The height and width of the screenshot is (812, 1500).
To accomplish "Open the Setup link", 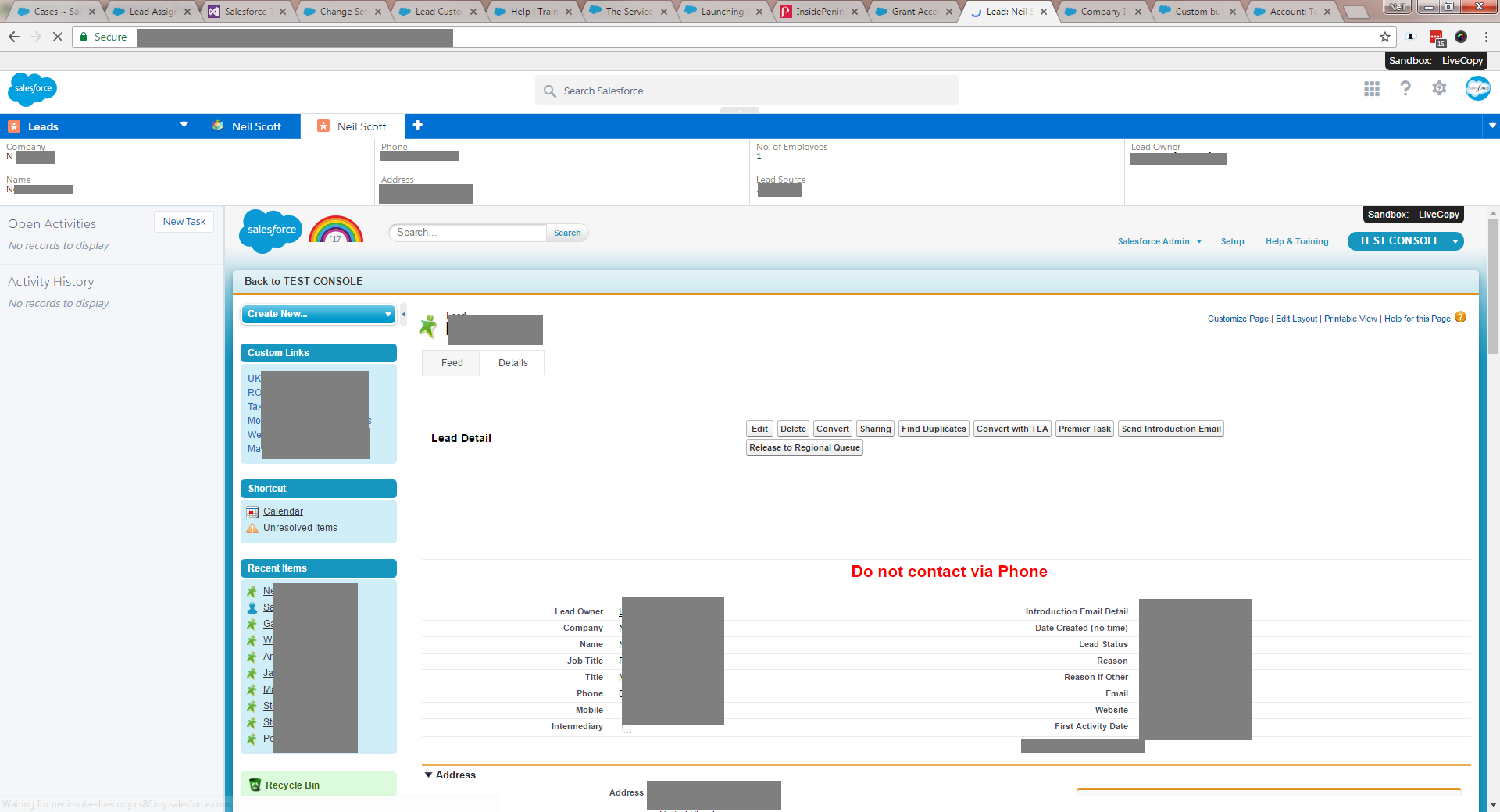I will click(x=1232, y=241).
